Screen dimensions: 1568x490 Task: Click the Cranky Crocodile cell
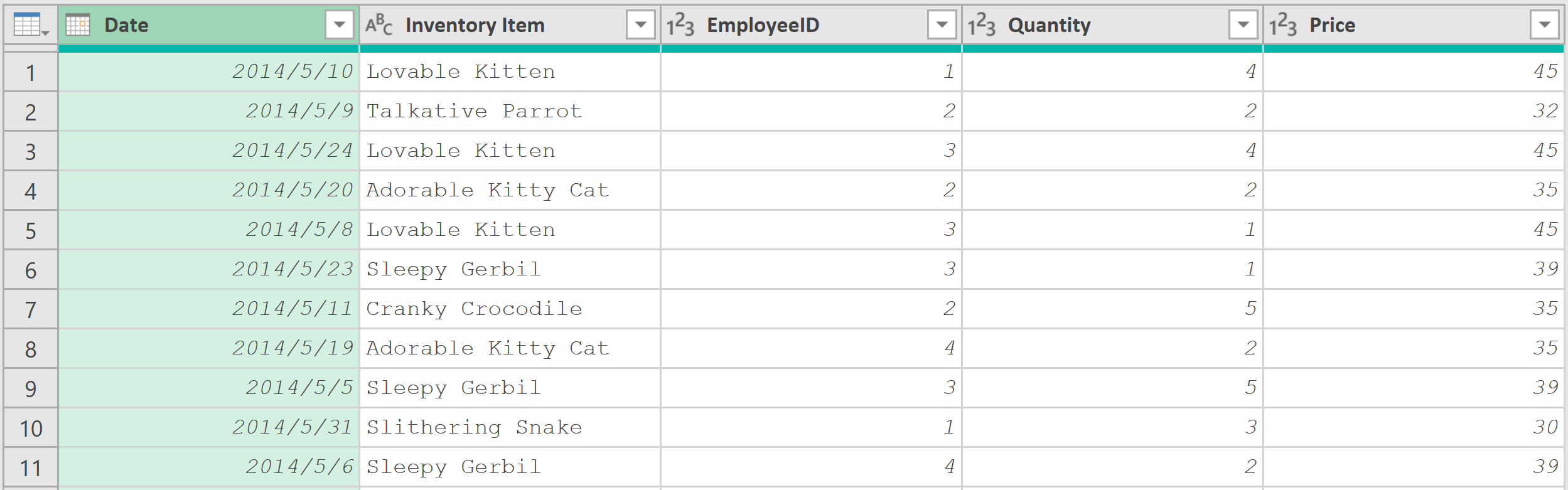[x=510, y=309]
